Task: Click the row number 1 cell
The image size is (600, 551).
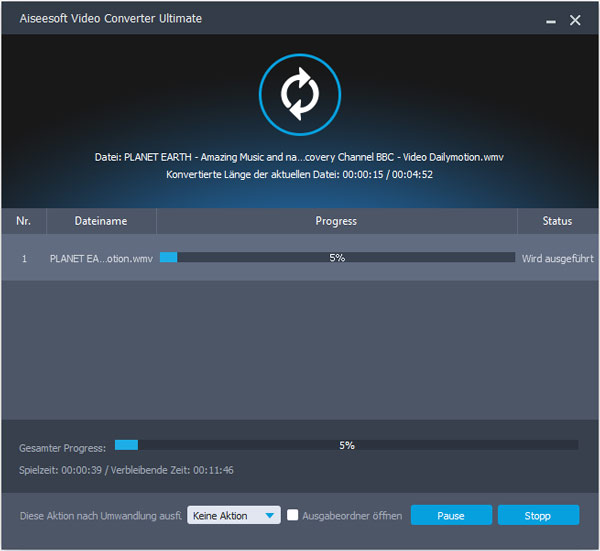Action: 24,258
